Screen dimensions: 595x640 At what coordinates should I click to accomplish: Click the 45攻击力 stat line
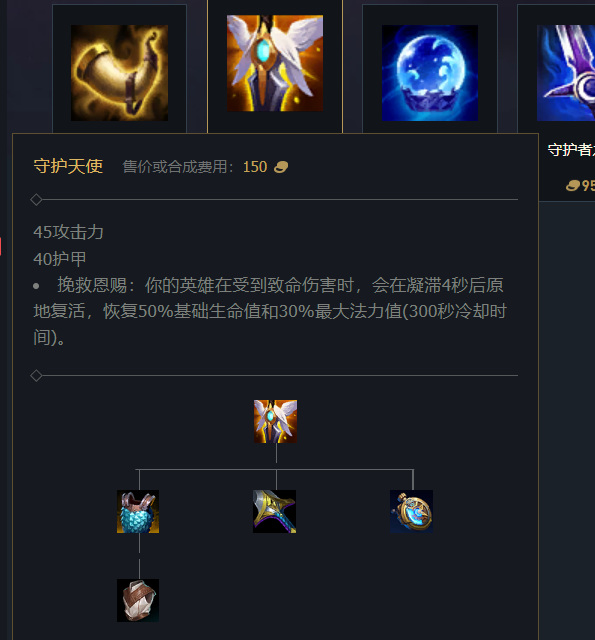click(68, 232)
